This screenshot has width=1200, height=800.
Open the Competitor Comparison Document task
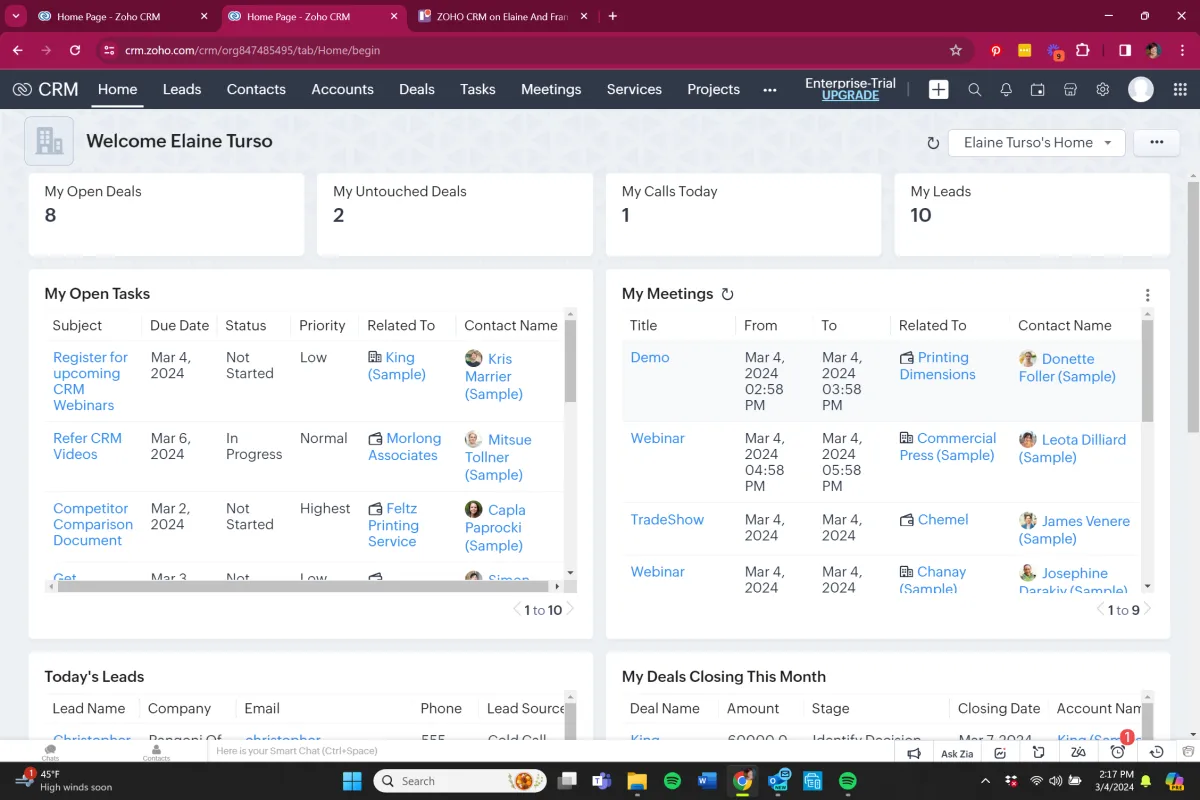tap(92, 524)
